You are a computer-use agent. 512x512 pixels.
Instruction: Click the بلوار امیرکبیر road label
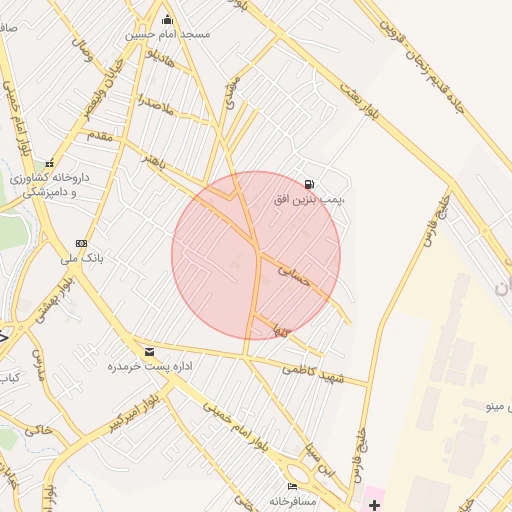(134, 414)
